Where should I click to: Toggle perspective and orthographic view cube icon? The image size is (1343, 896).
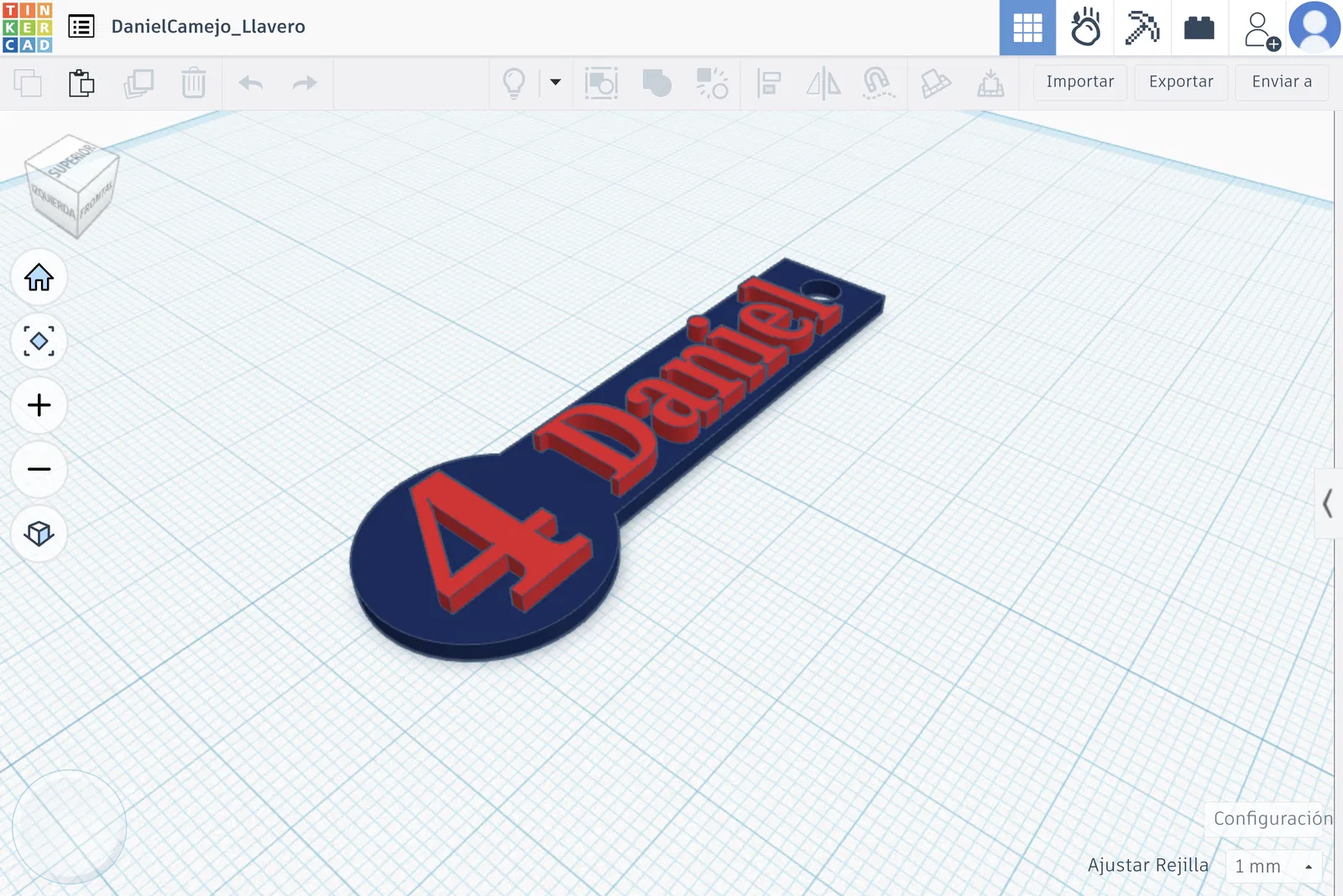coord(39,533)
